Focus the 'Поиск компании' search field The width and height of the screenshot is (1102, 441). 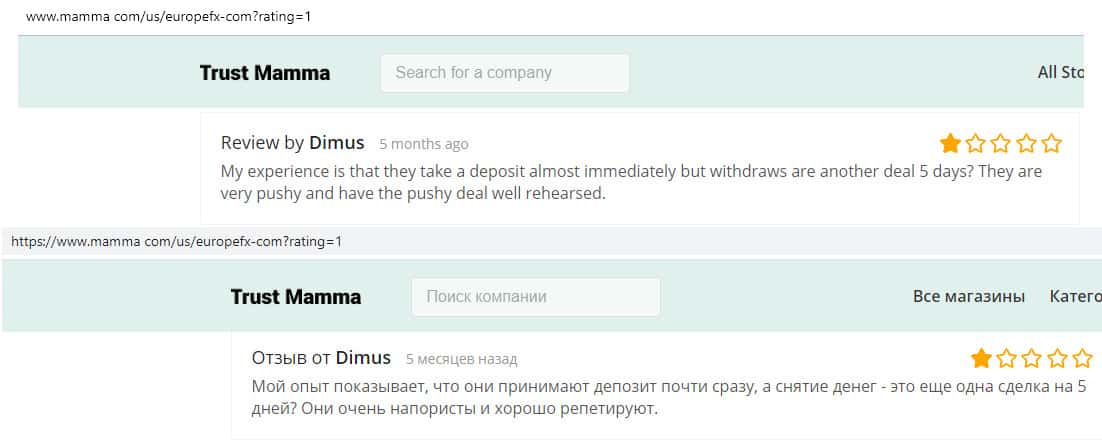click(x=535, y=297)
